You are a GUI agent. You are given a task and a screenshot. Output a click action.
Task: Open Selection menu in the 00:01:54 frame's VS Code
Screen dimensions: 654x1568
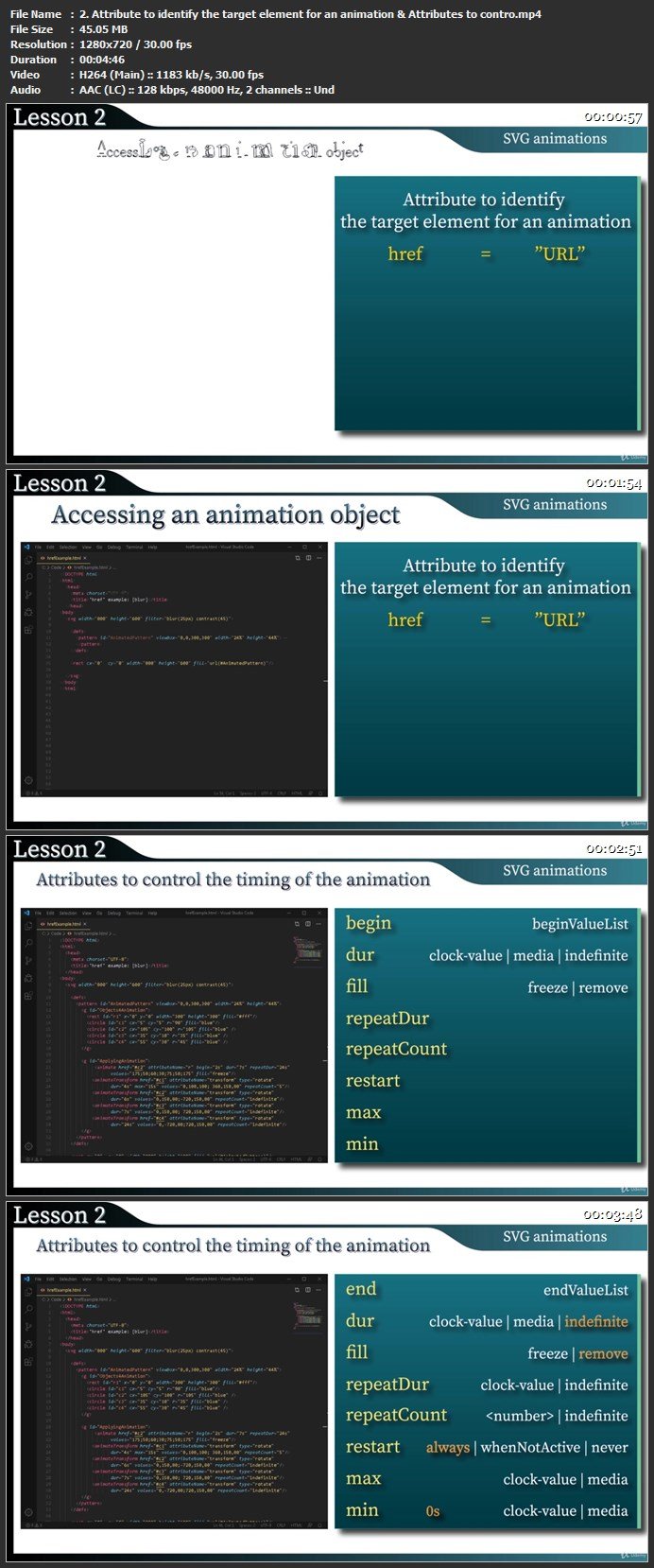click(68, 548)
